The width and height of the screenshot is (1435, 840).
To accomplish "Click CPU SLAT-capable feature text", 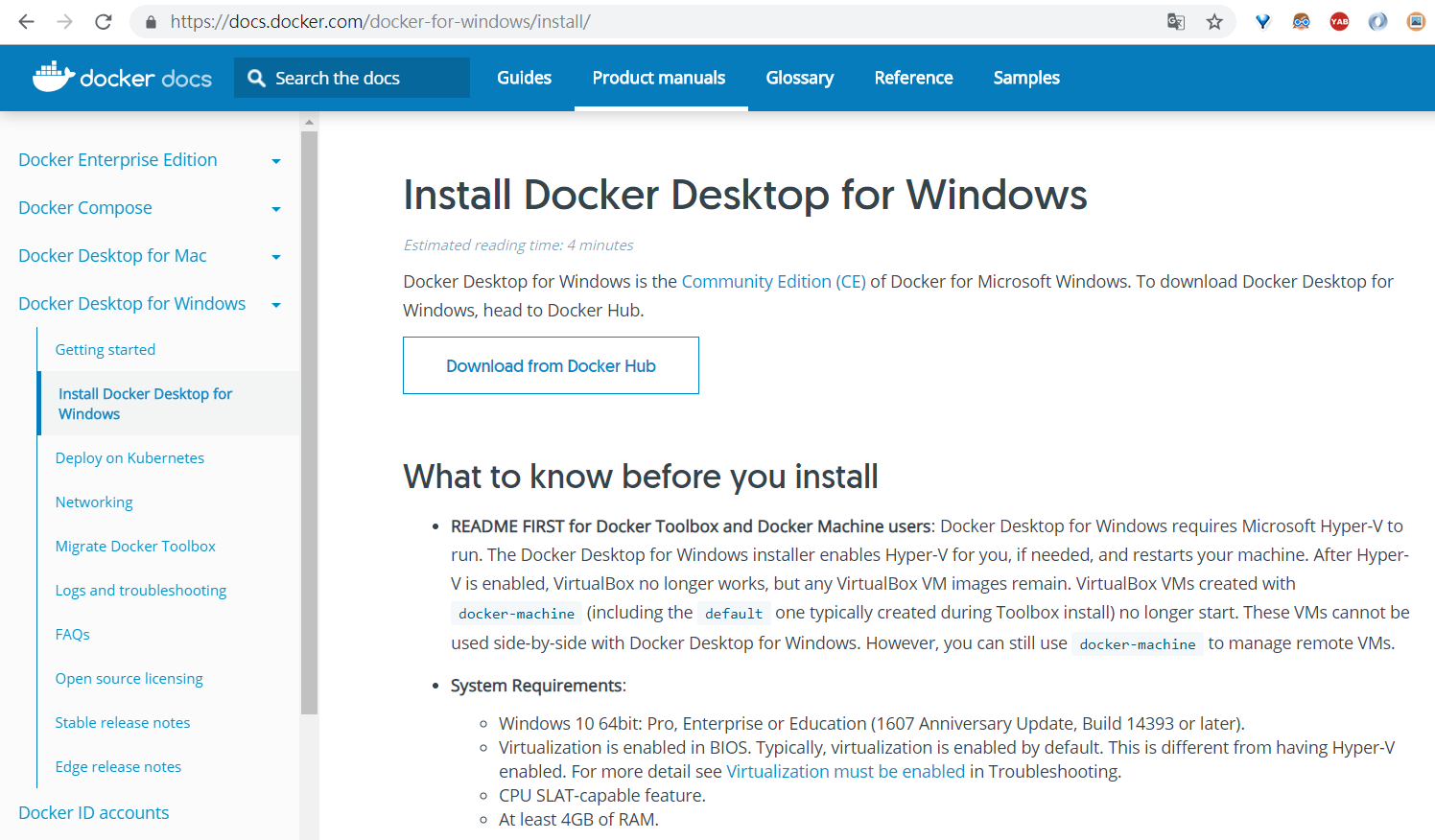I will (602, 795).
